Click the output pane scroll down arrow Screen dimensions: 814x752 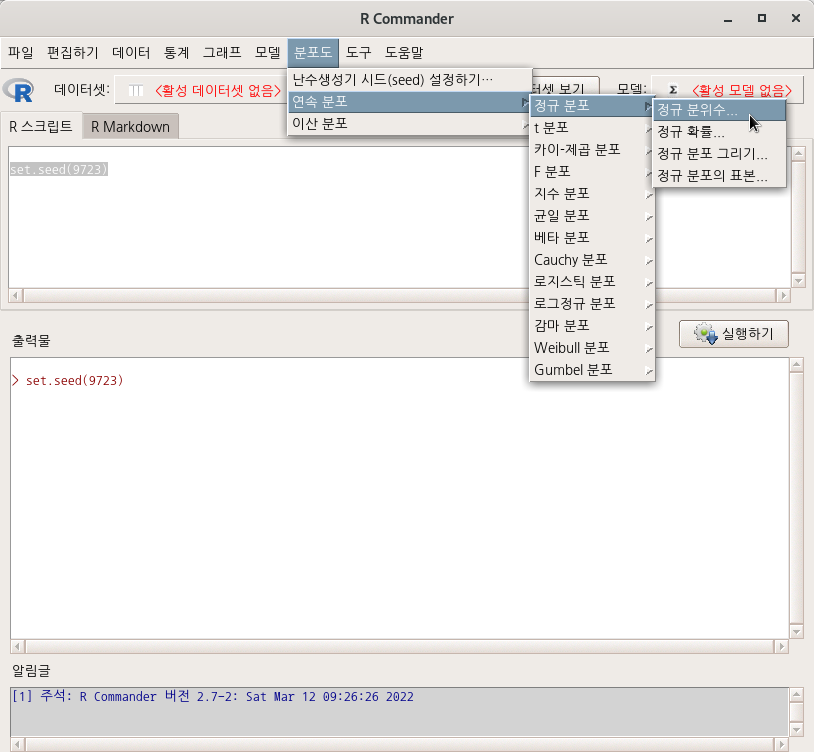796,632
